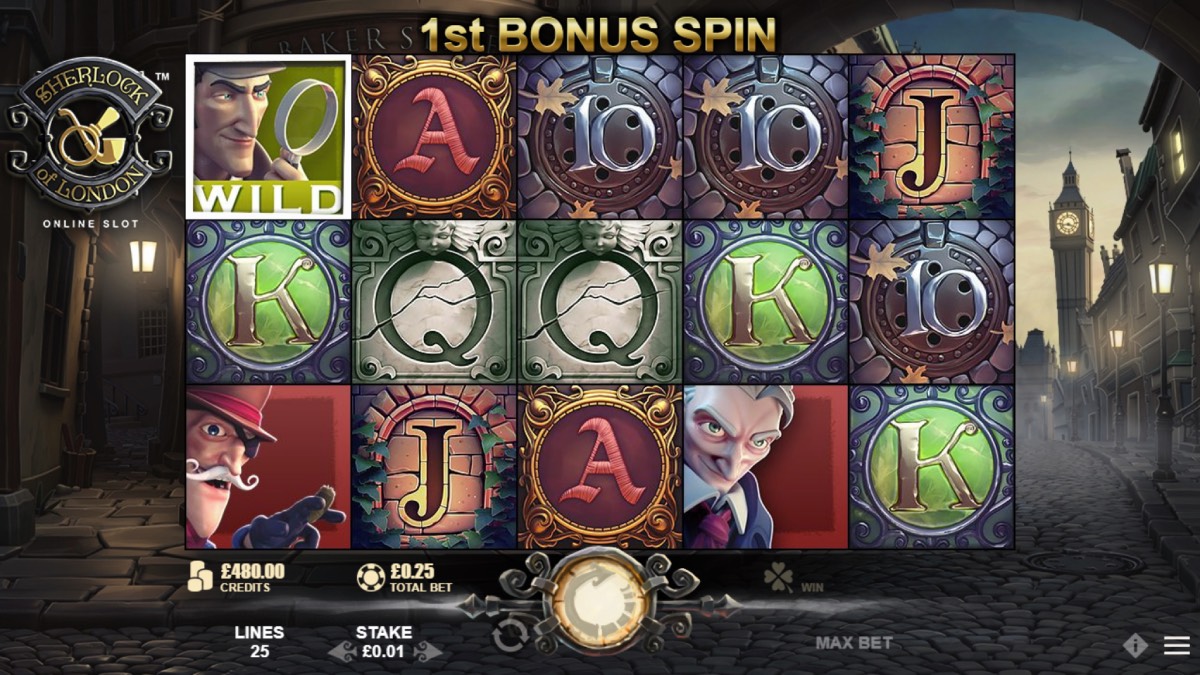1200x675 pixels.
Task: Click the top-right J brick symbol
Action: click(932, 136)
